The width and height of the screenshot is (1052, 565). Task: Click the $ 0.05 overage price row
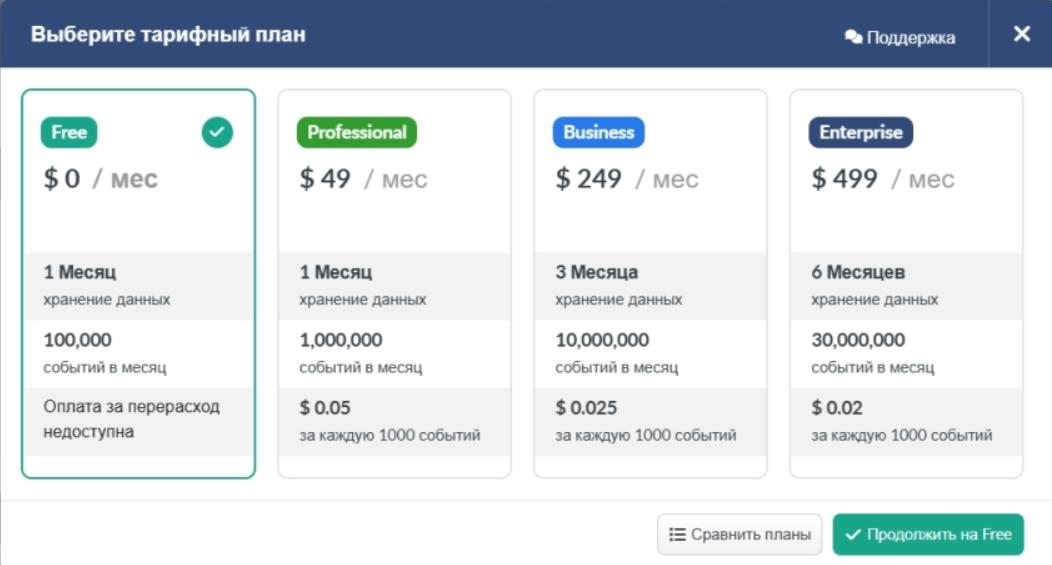394,421
